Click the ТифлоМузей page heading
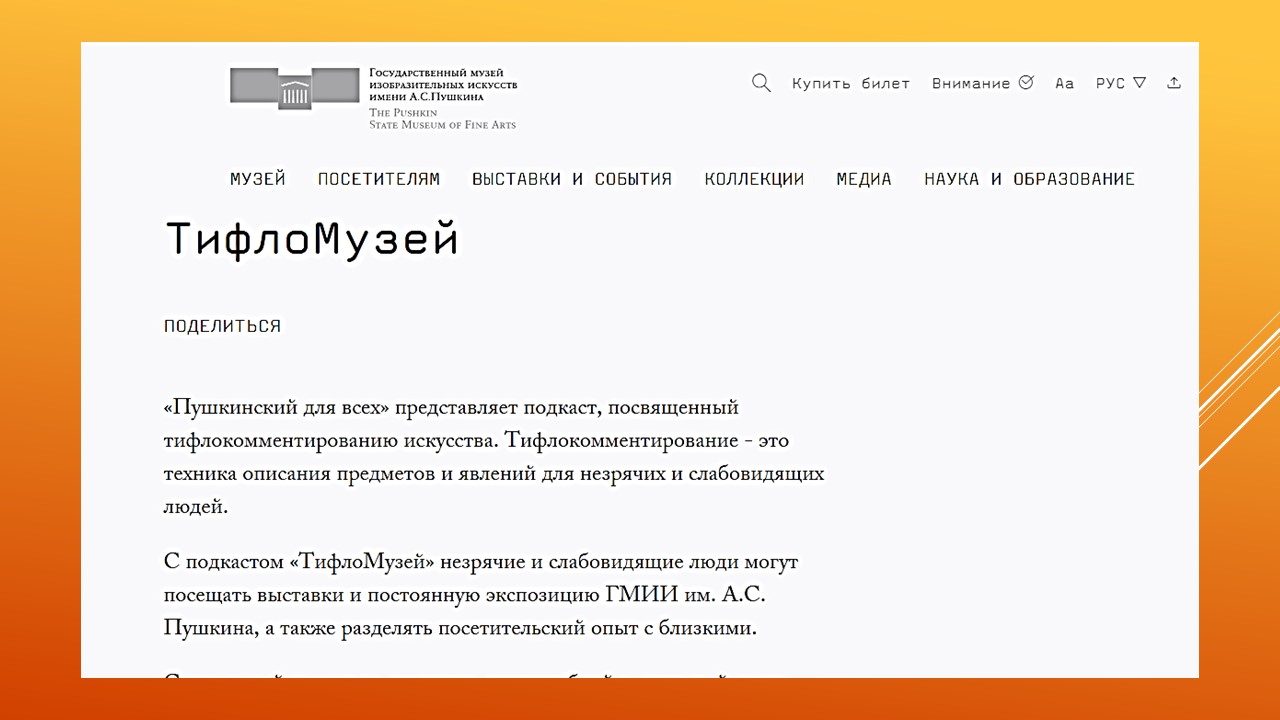 312,240
